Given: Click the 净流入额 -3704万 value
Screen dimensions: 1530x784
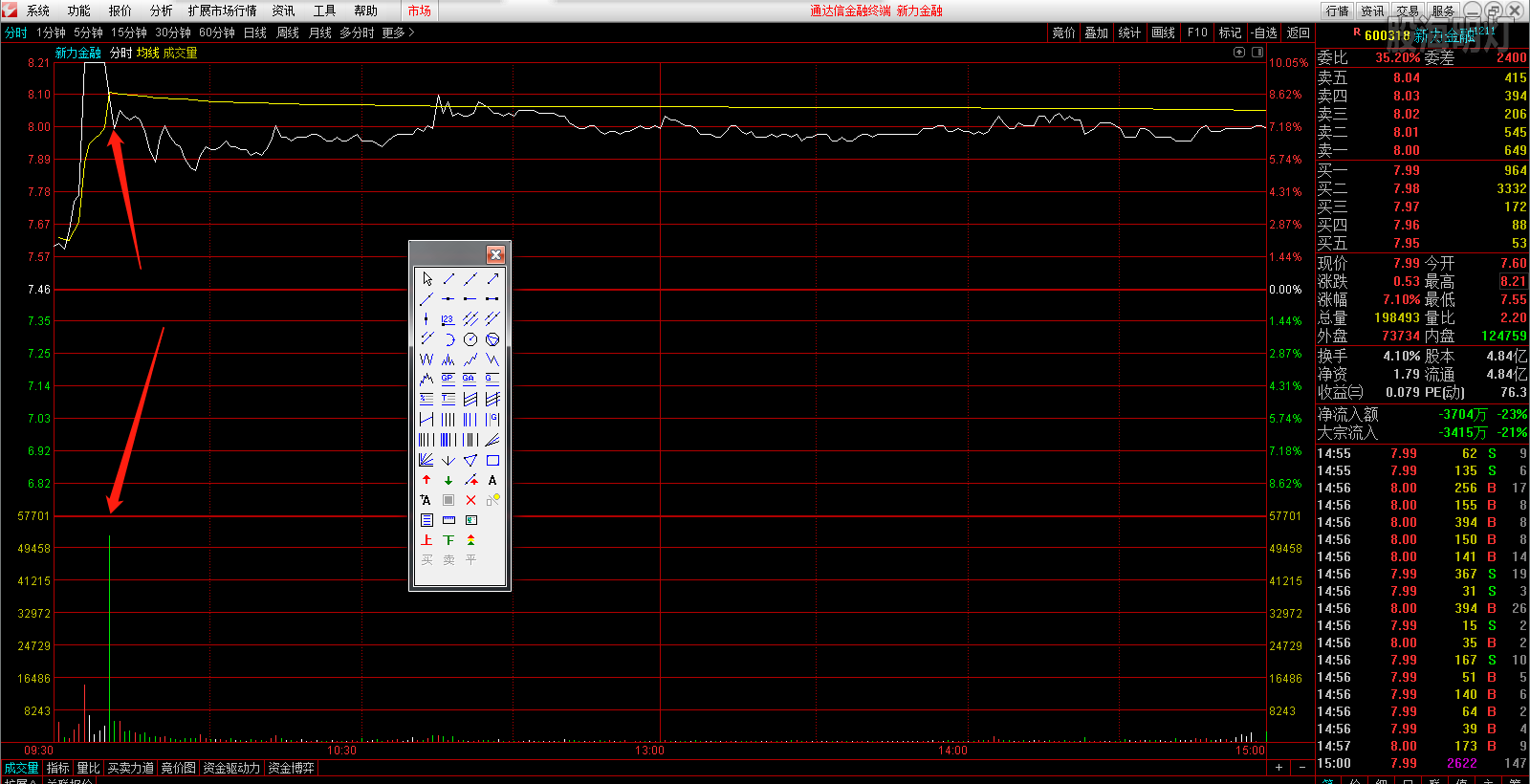Looking at the screenshot, I should 1463,414.
